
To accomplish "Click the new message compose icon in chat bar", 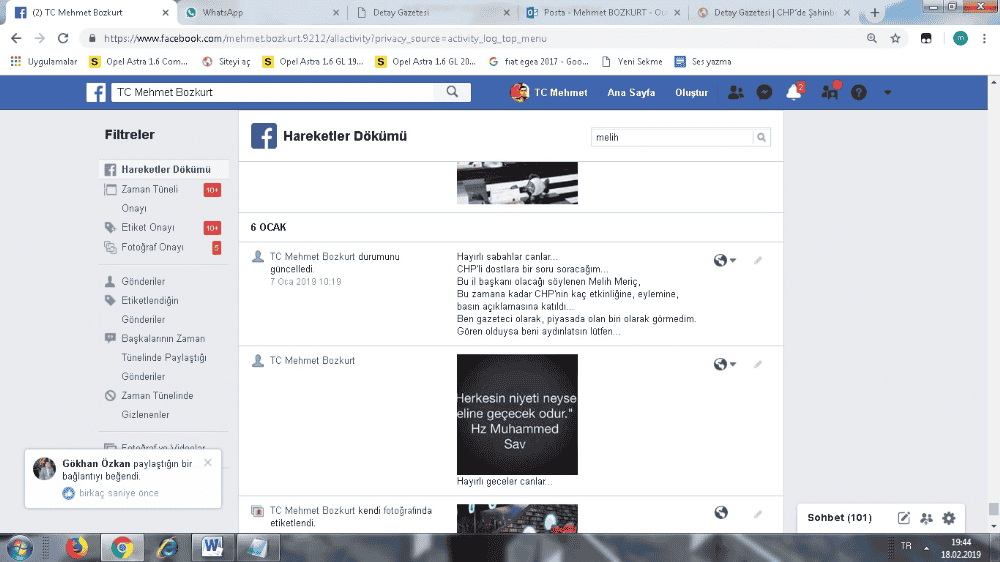I will click(x=904, y=518).
